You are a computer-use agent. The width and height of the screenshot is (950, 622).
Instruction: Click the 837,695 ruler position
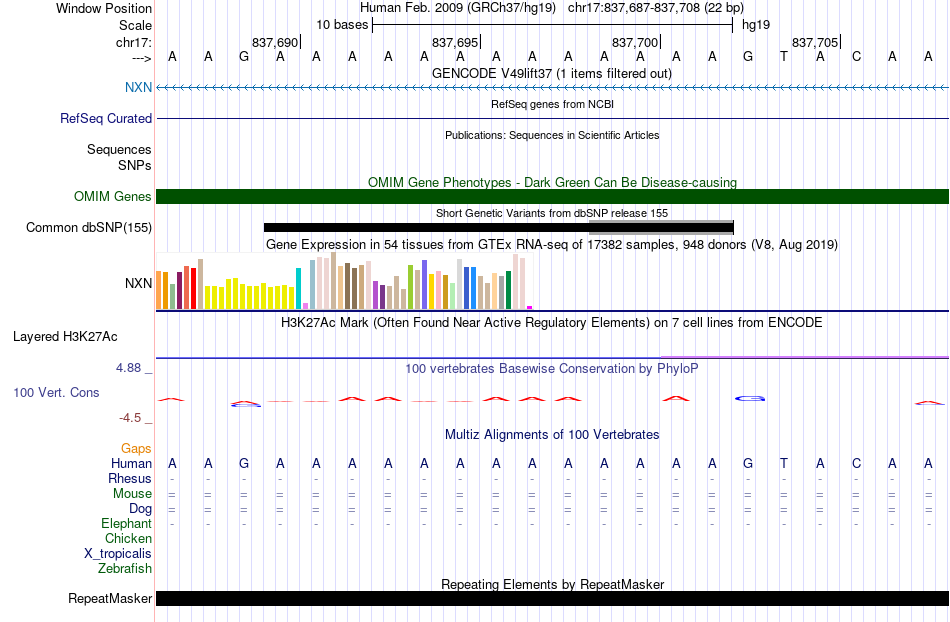pyautogui.click(x=455, y=42)
